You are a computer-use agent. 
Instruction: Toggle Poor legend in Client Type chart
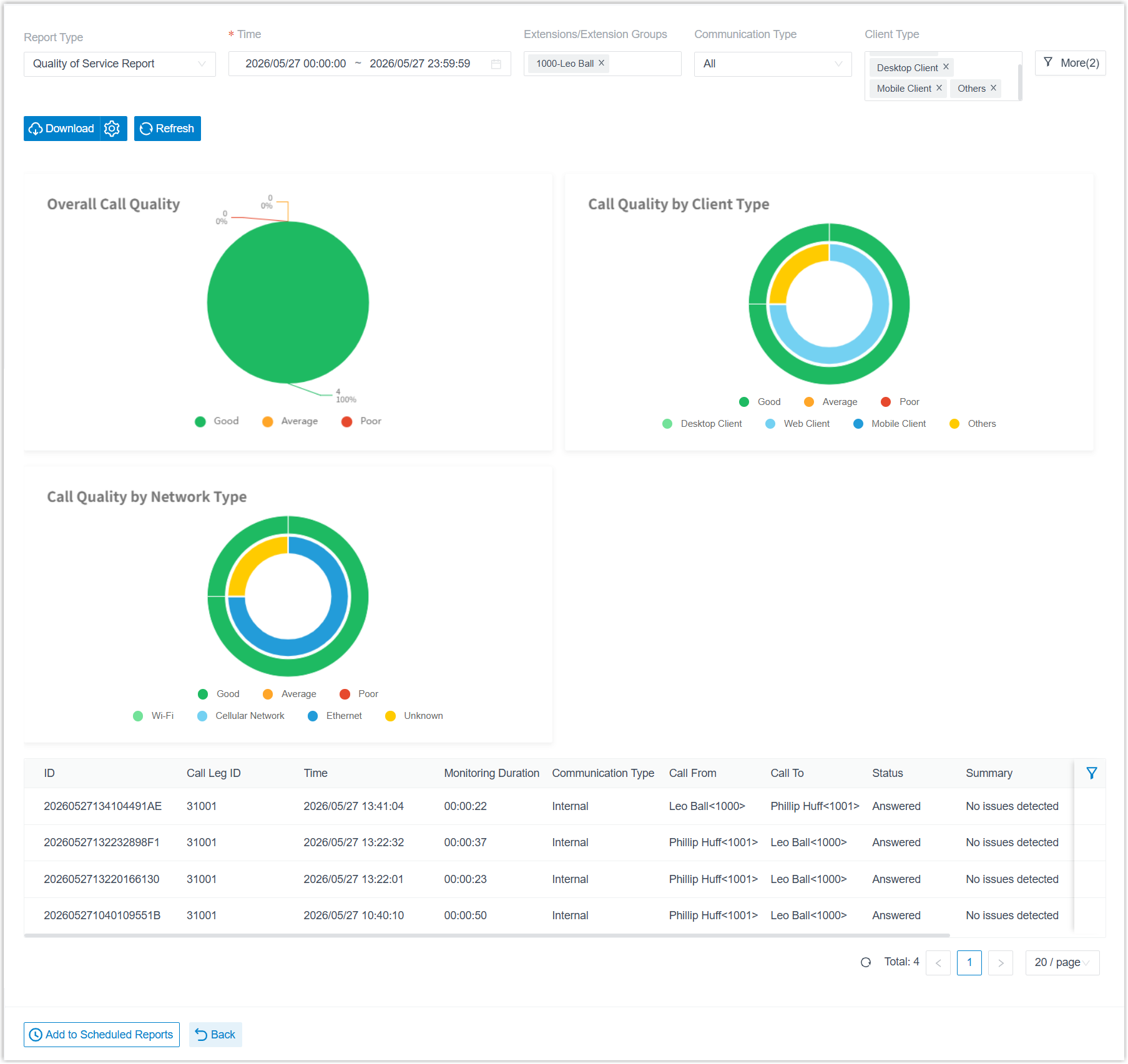pos(900,402)
